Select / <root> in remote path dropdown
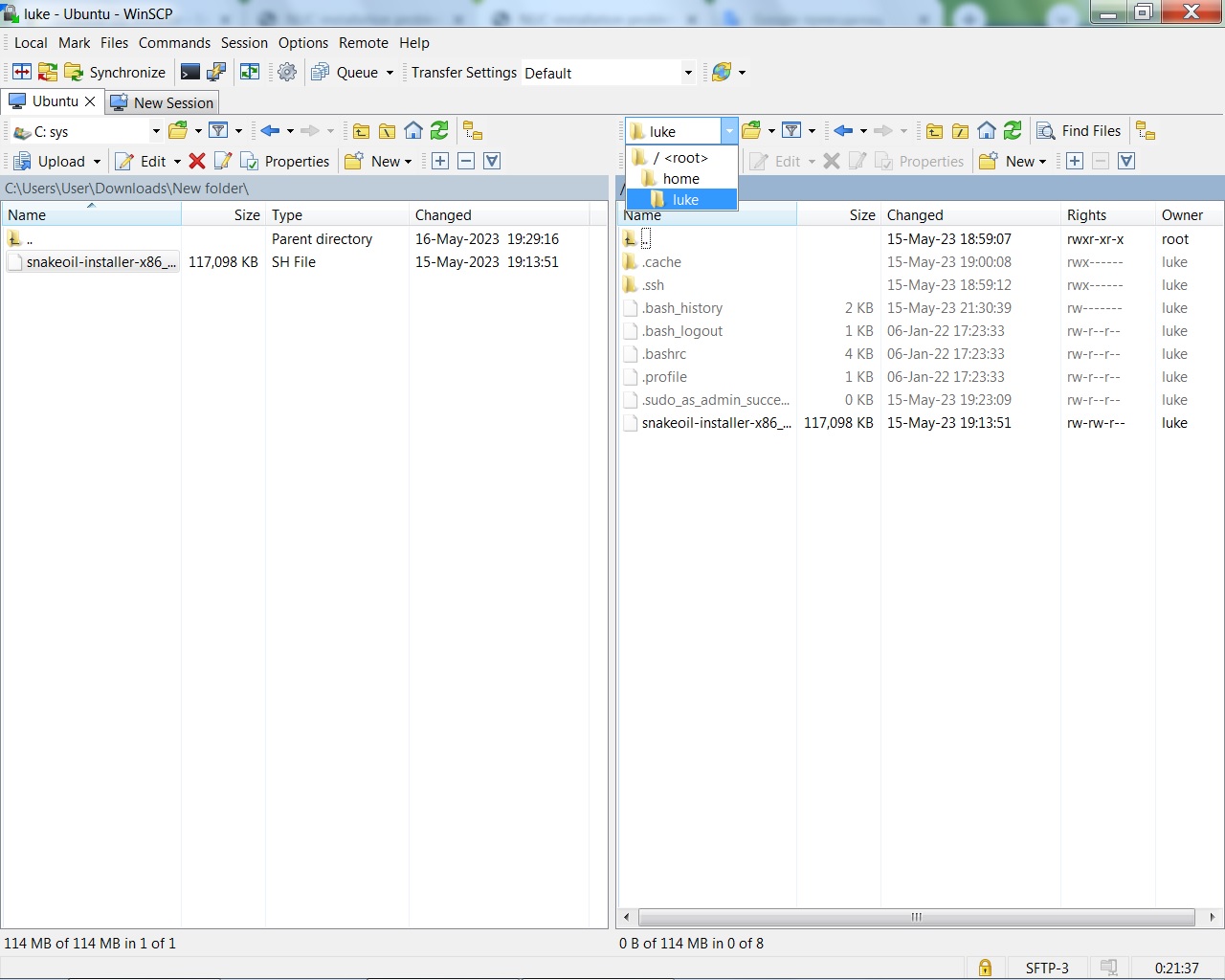The image size is (1225, 980). (x=681, y=158)
